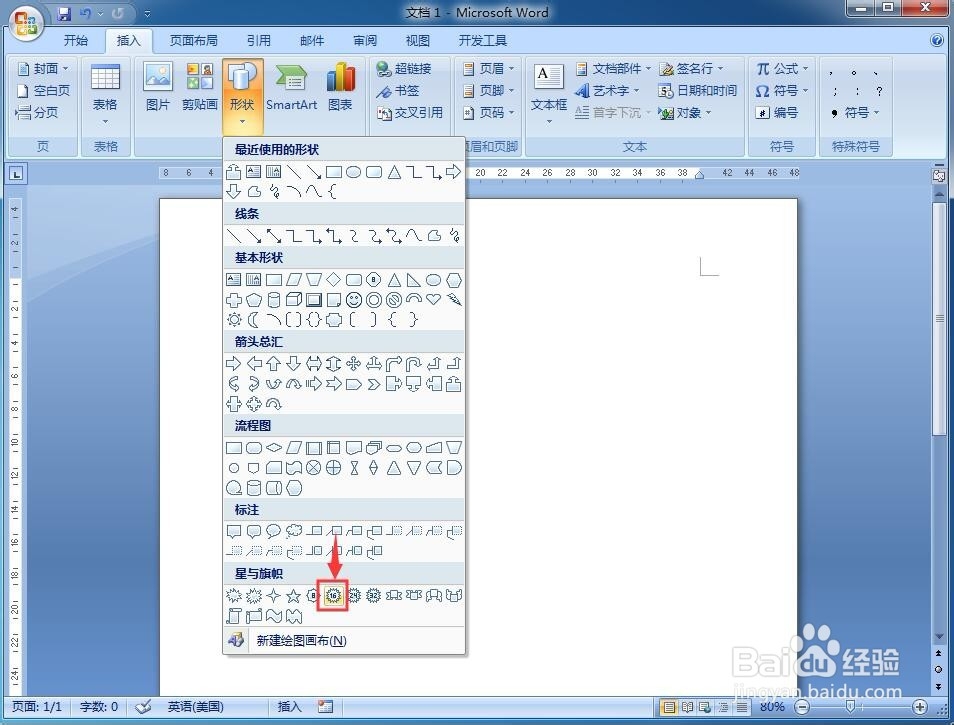
Task: Switch to the Page Layout (页面布局) tab
Action: pos(193,41)
